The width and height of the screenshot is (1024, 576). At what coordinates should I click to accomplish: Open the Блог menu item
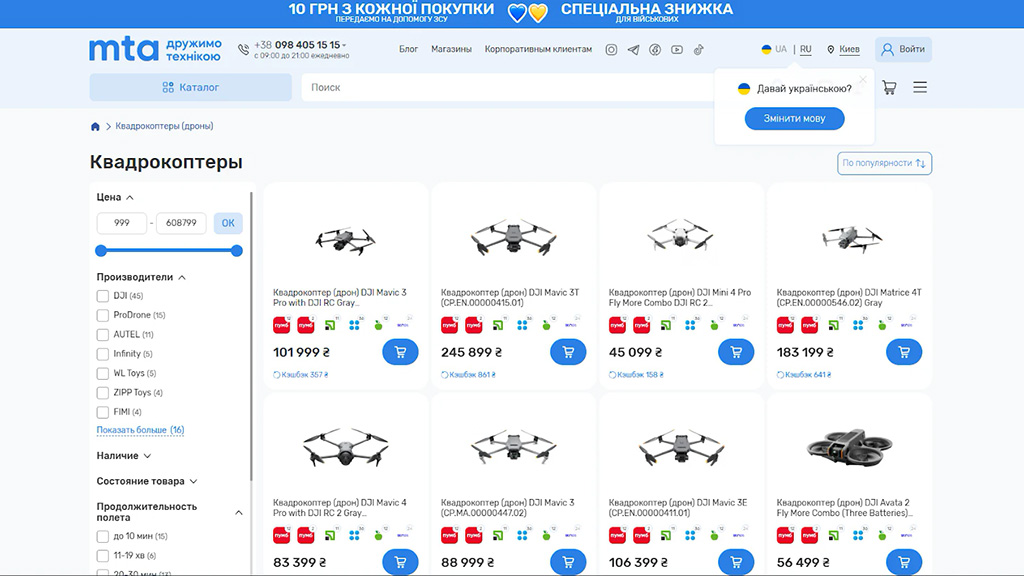pos(408,49)
